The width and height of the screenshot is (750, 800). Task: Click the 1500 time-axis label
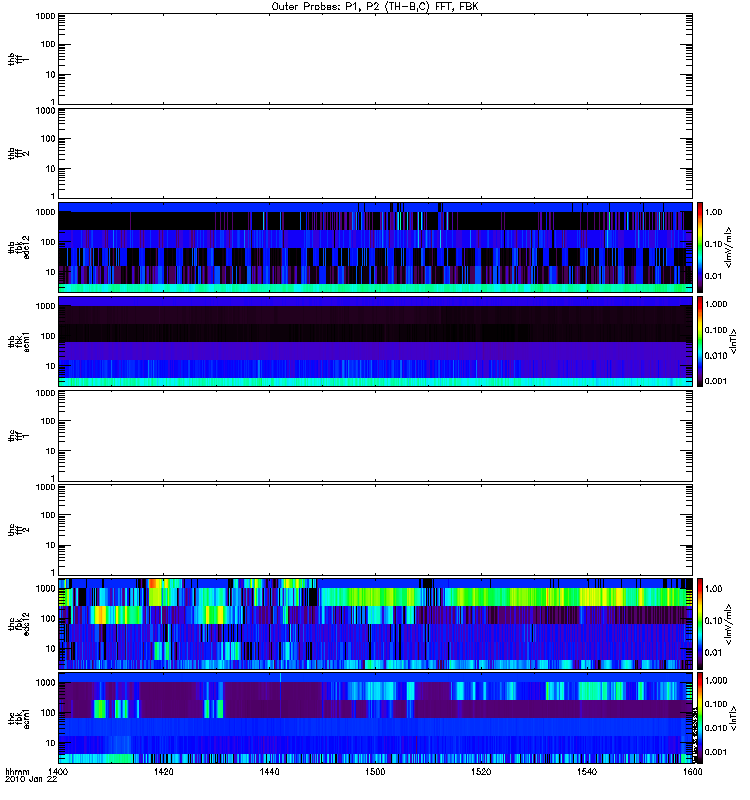(x=375, y=771)
